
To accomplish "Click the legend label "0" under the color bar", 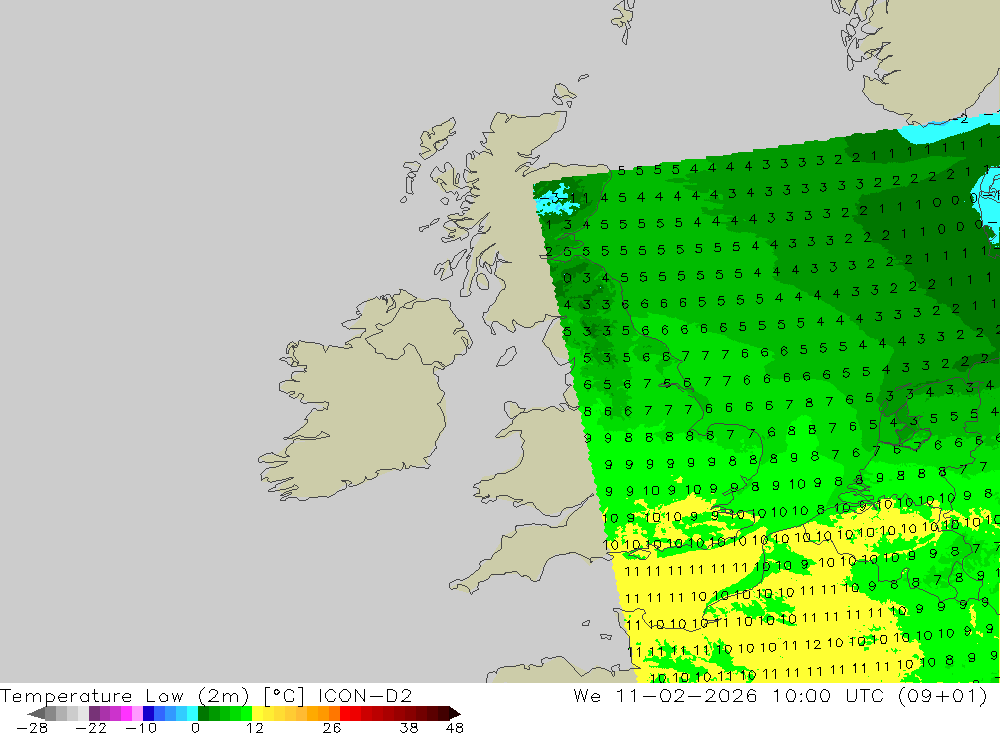I will [195, 728].
